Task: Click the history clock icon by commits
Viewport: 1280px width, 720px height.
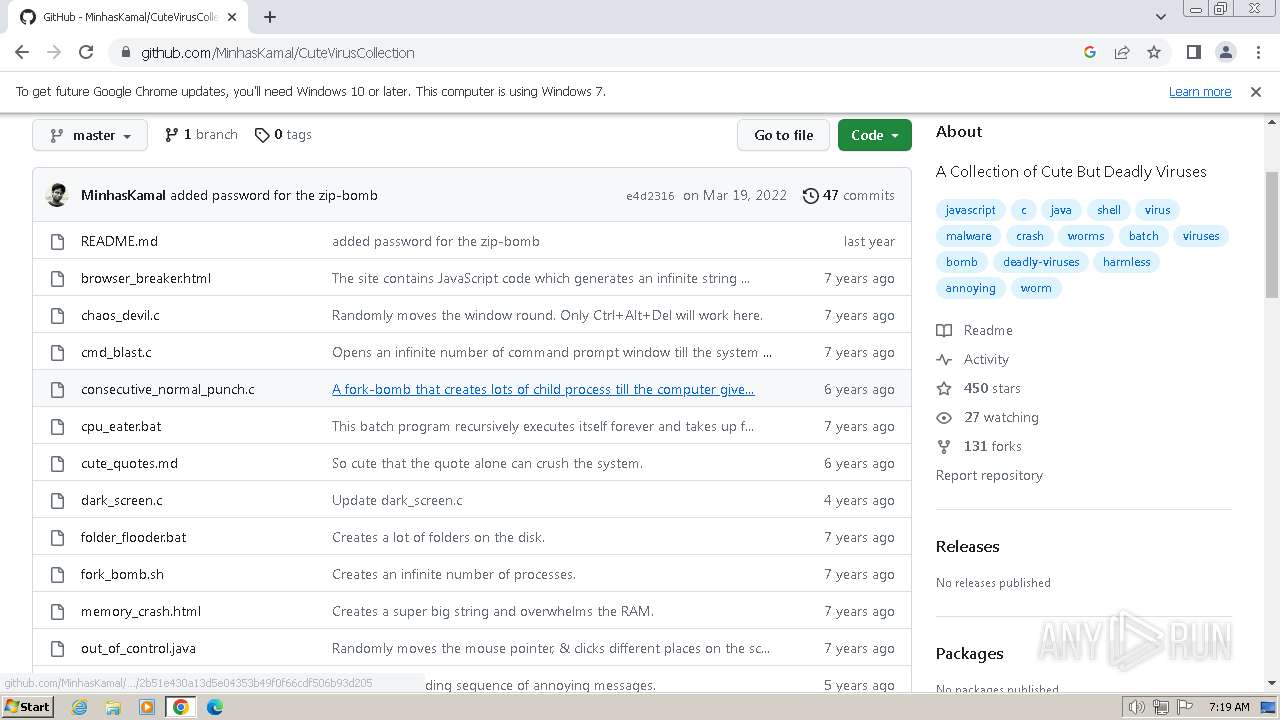Action: [810, 195]
